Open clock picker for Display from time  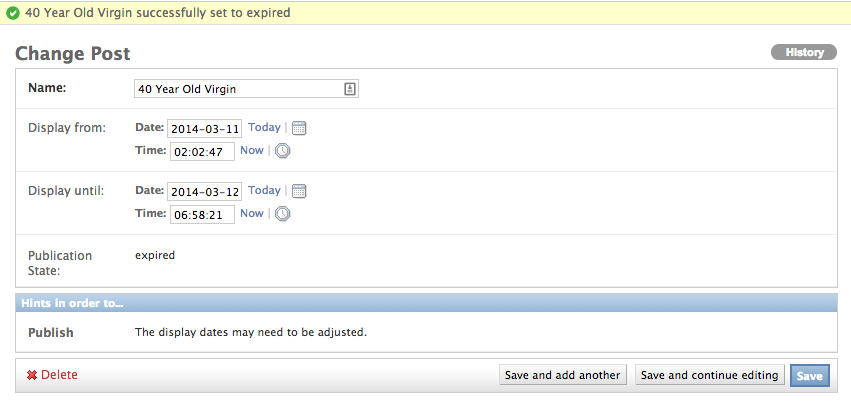point(282,151)
